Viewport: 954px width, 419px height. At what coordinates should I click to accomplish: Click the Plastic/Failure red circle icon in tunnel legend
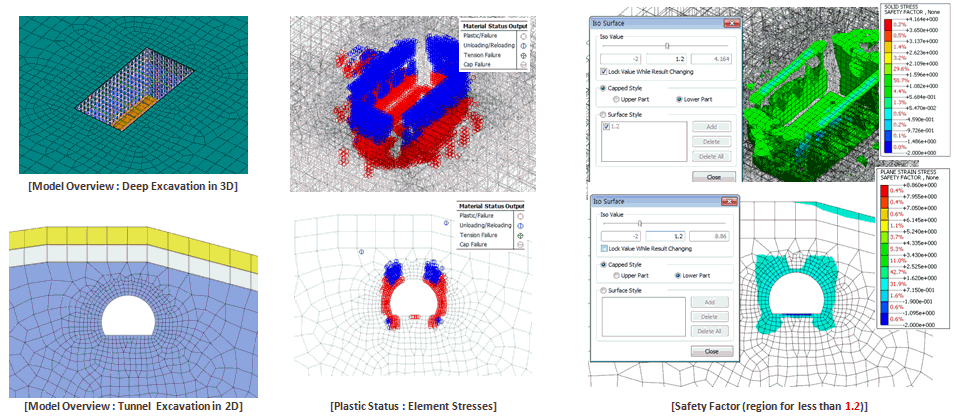[520, 215]
